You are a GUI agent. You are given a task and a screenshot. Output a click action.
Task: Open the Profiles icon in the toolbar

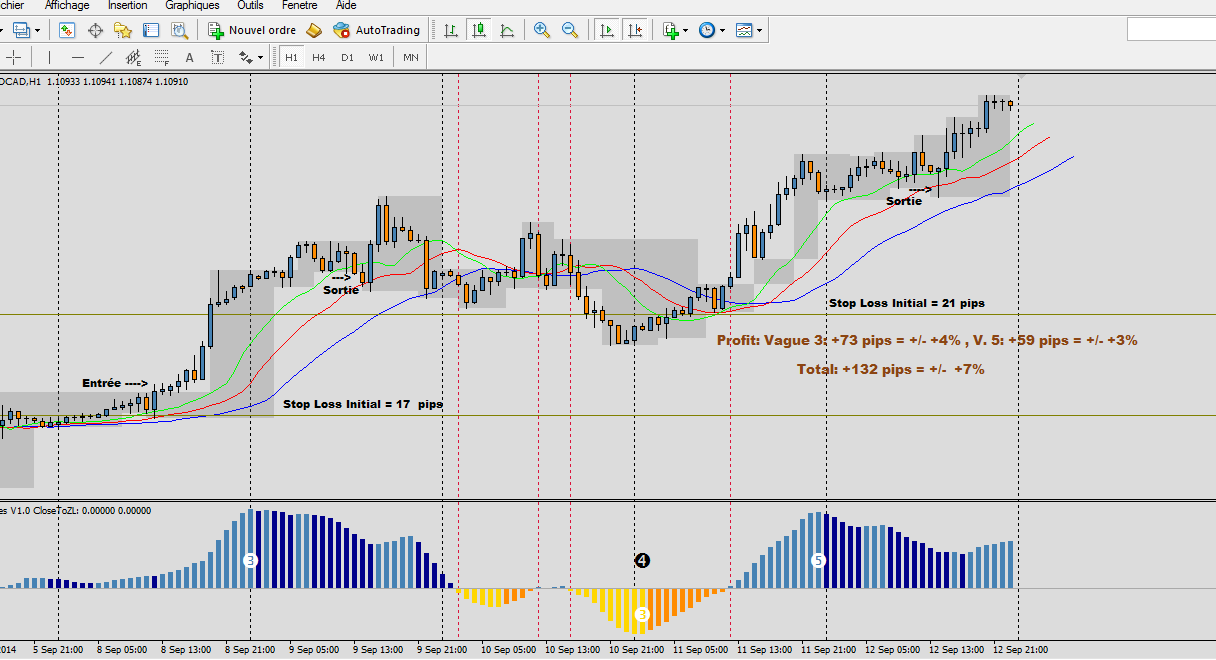click(21, 30)
